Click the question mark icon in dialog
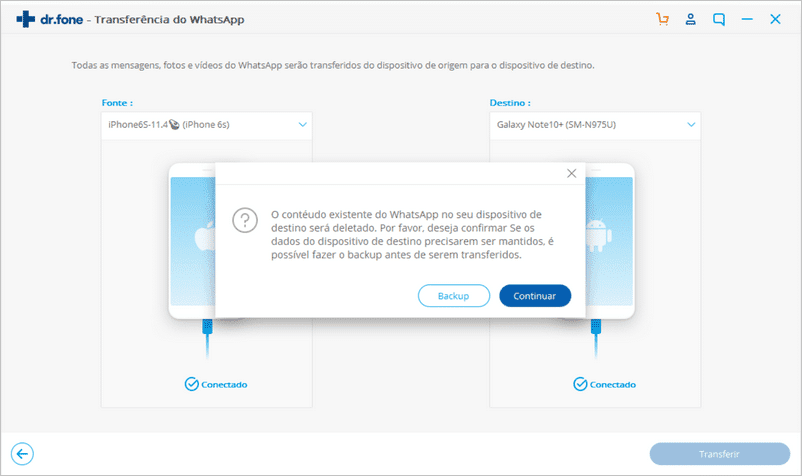Viewport: 802px width, 476px height. pyautogui.click(x=245, y=221)
